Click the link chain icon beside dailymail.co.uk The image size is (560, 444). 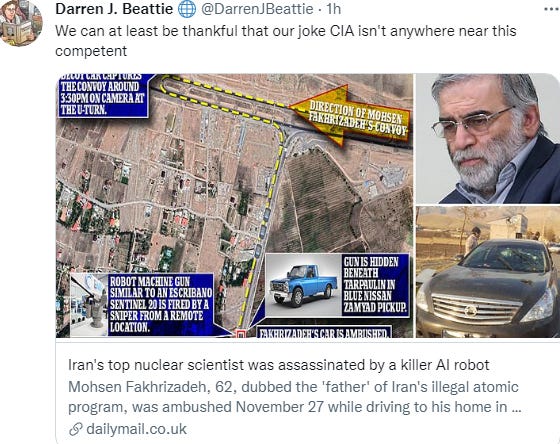76,429
